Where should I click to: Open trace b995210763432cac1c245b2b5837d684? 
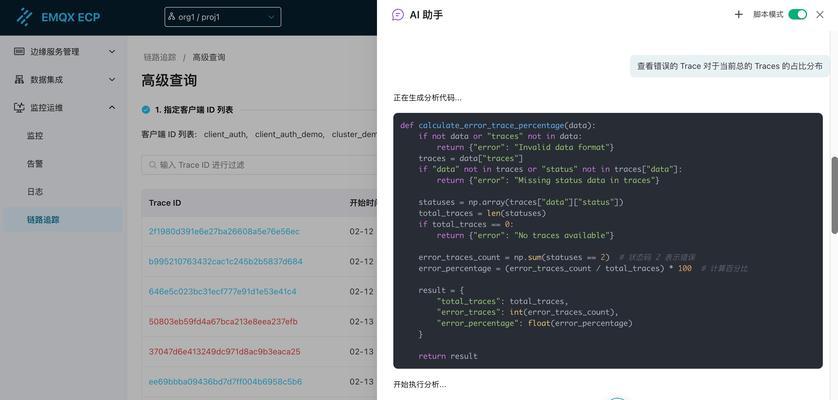pyautogui.click(x=226, y=261)
